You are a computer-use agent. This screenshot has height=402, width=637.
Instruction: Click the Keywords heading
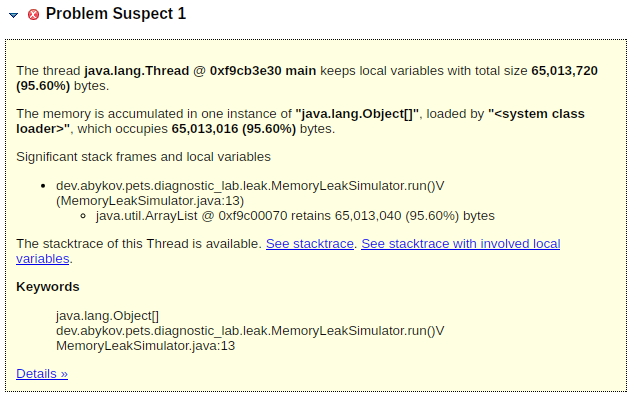48,287
